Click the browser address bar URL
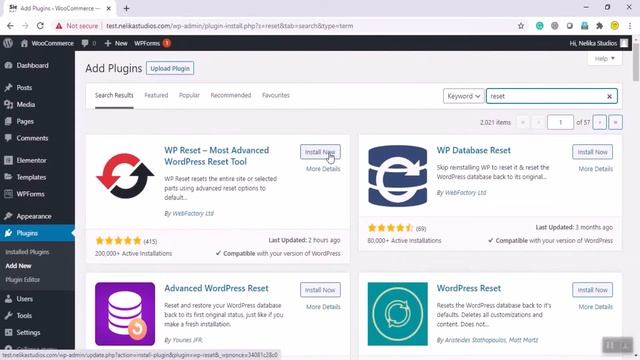Image resolution: width=640 pixels, height=360 pixels. 229,26
